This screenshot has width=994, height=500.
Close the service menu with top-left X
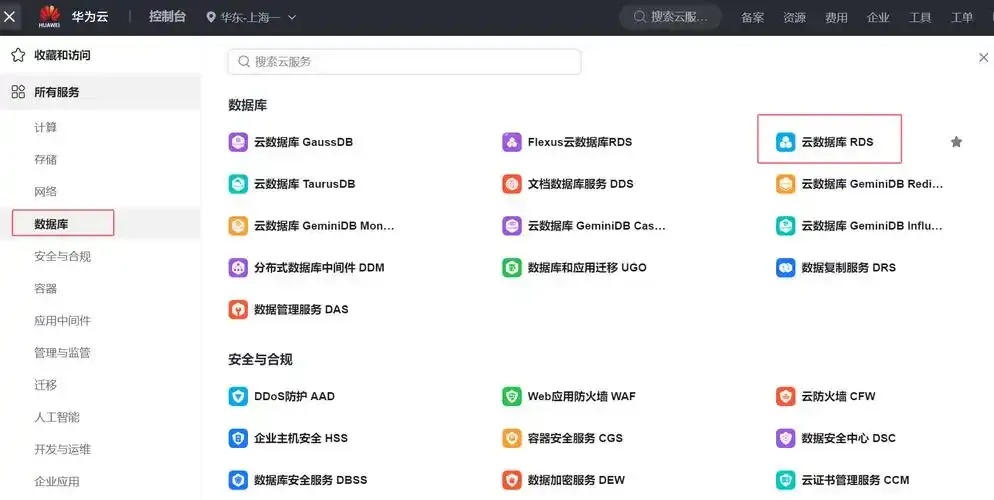click(10, 16)
